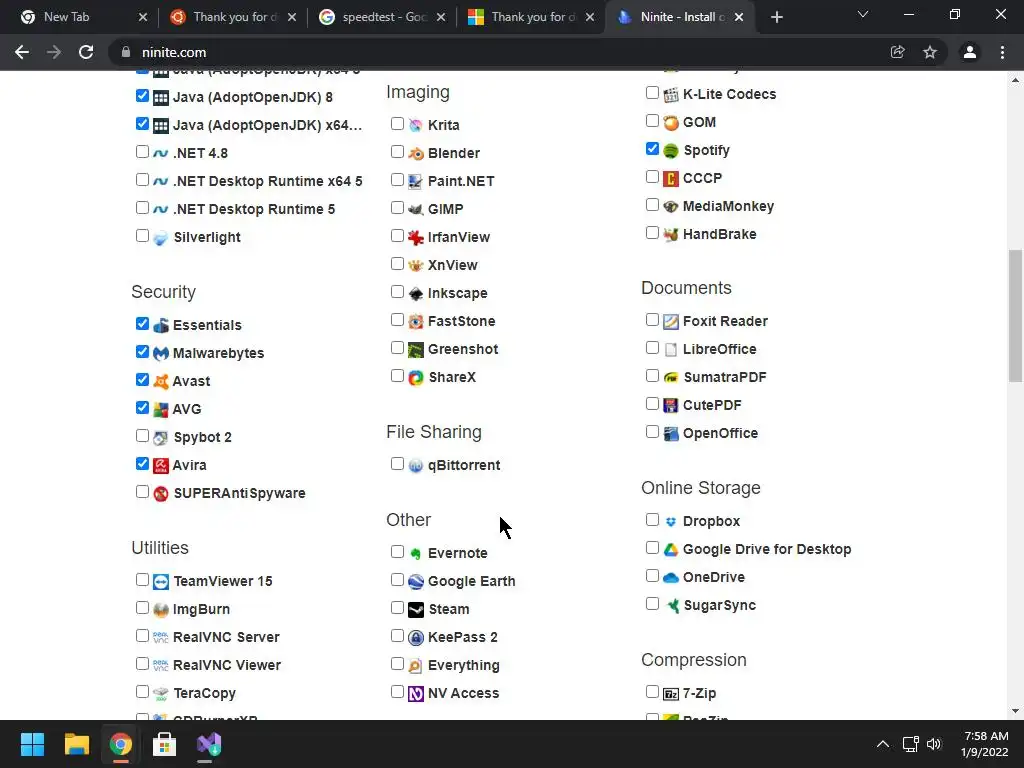Click the Krita app icon

[x=416, y=125]
